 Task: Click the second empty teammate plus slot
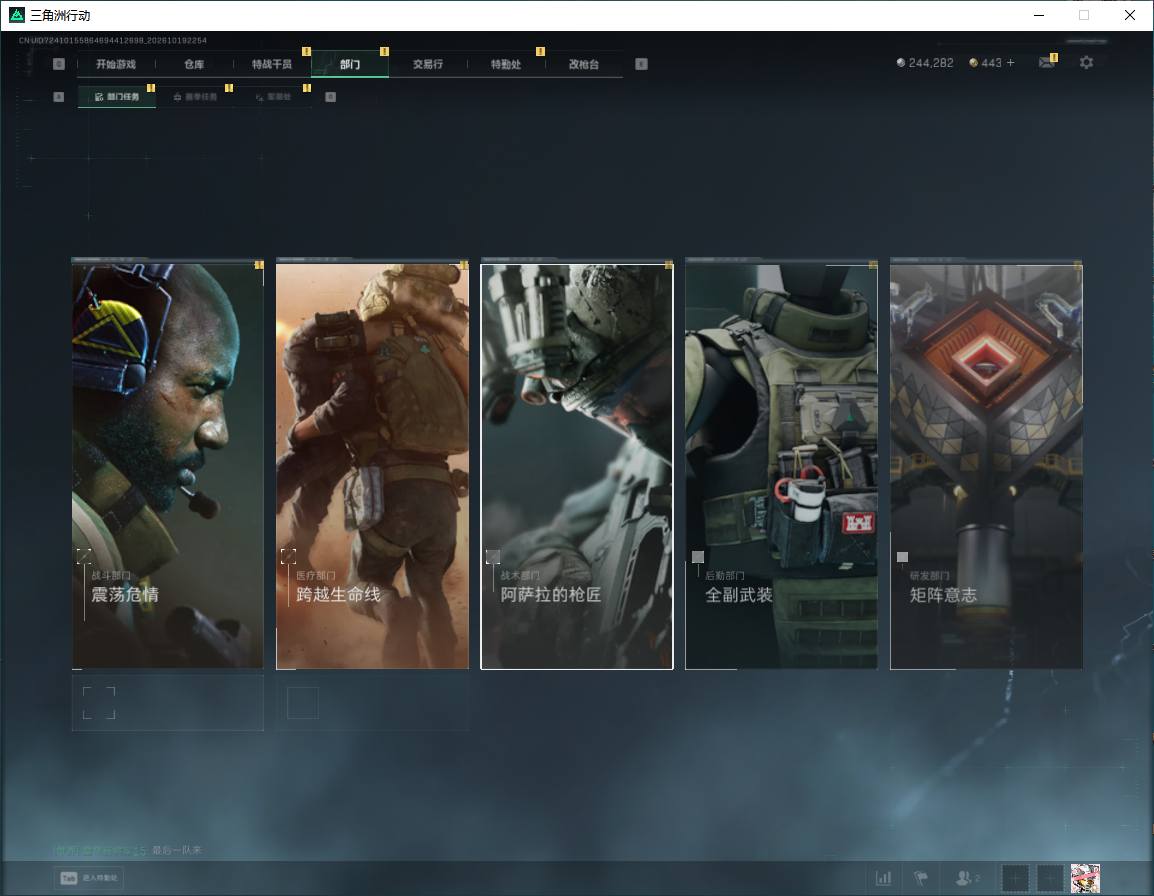pos(1050,878)
